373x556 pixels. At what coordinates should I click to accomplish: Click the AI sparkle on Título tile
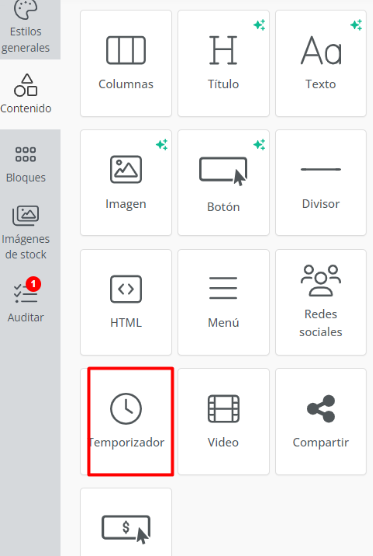(259, 25)
